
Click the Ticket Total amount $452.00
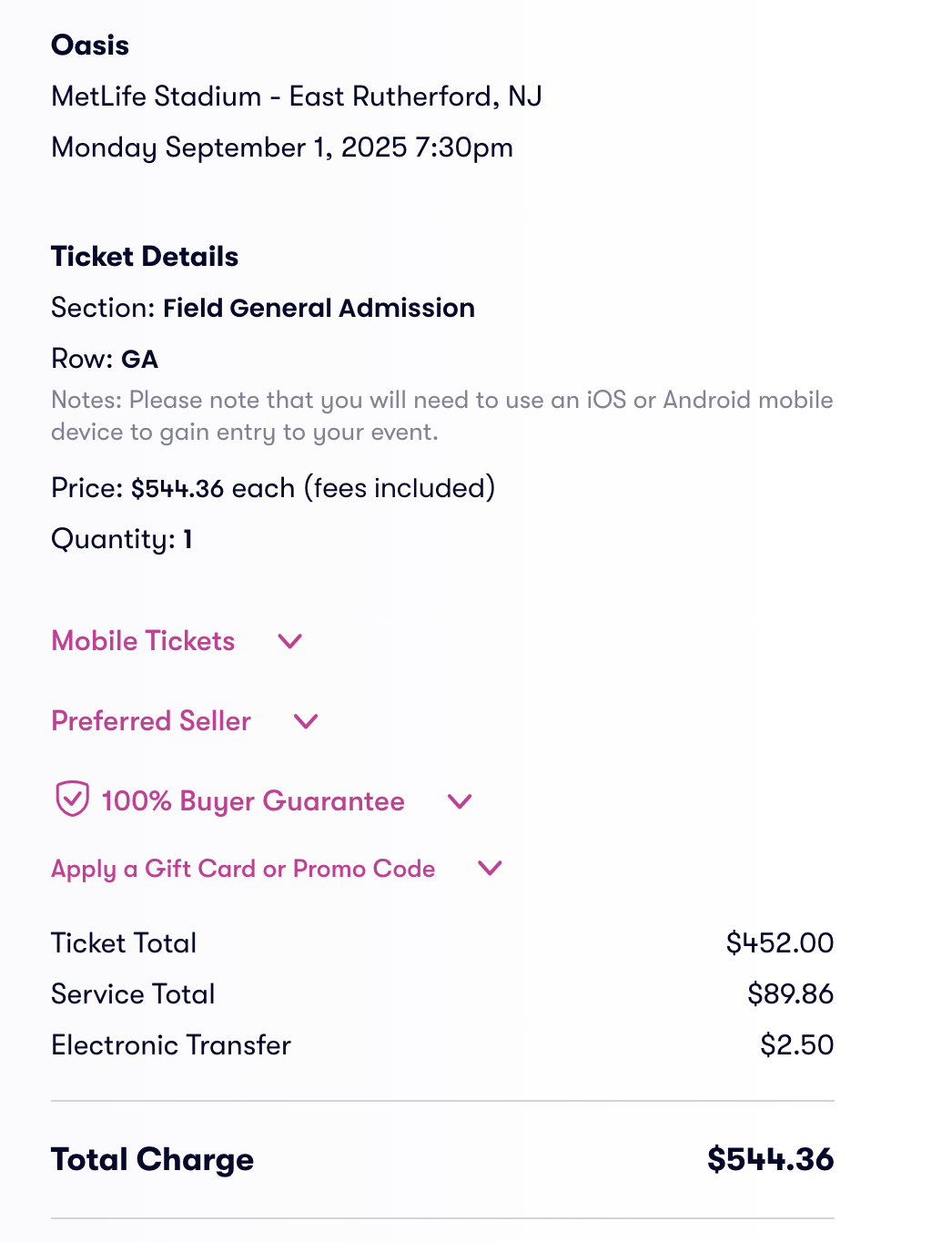pos(780,942)
